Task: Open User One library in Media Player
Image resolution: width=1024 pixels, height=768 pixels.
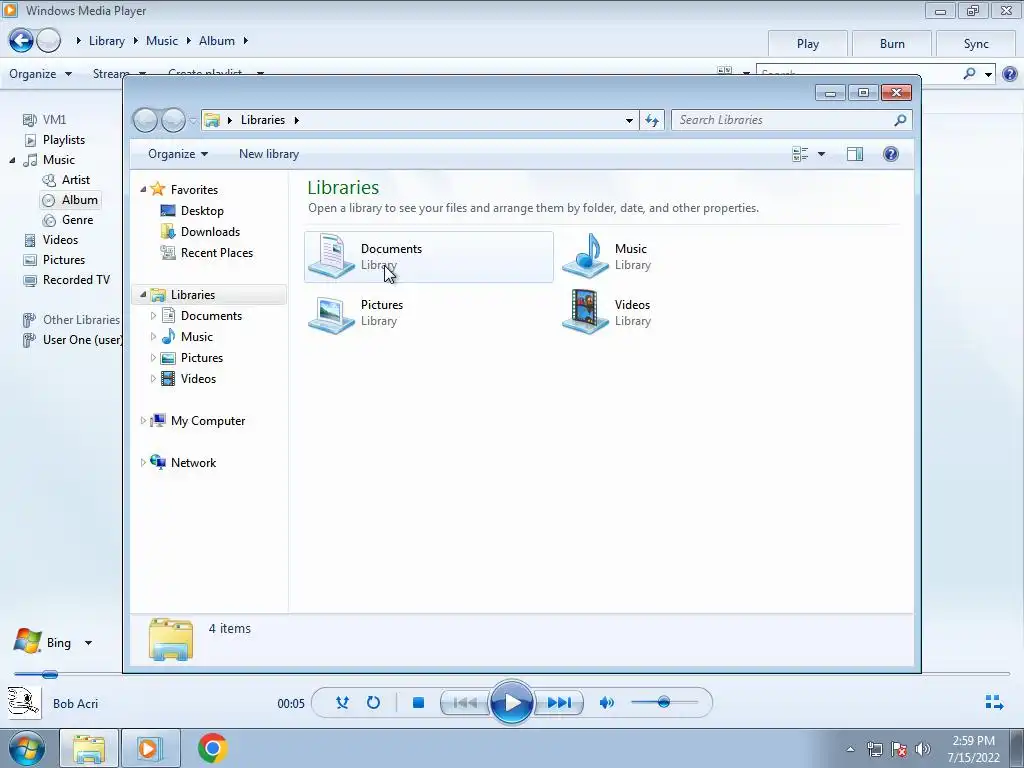Action: [x=82, y=340]
